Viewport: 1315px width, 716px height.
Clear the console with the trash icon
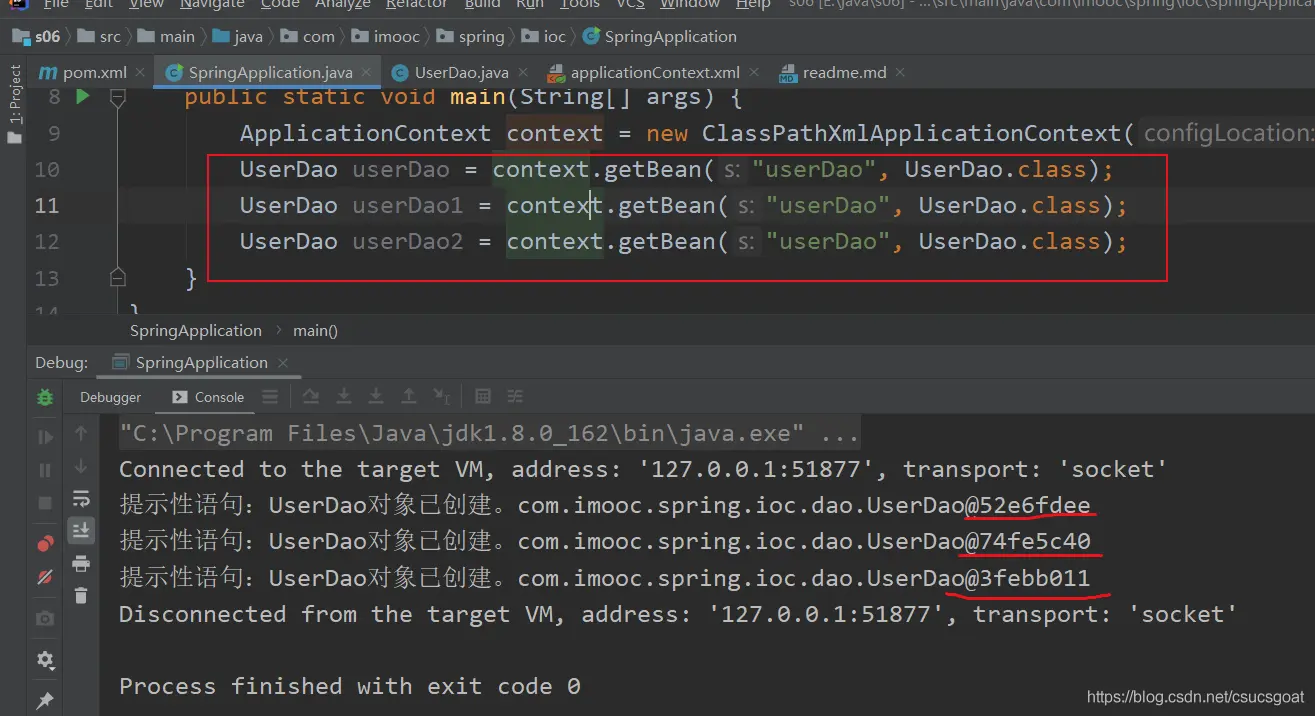(81, 595)
